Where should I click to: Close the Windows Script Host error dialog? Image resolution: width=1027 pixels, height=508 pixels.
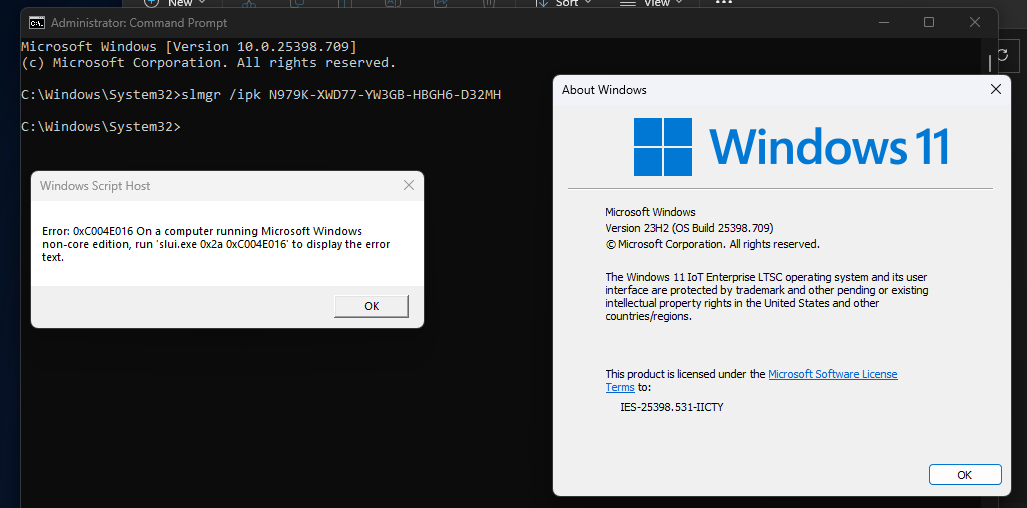tap(409, 185)
